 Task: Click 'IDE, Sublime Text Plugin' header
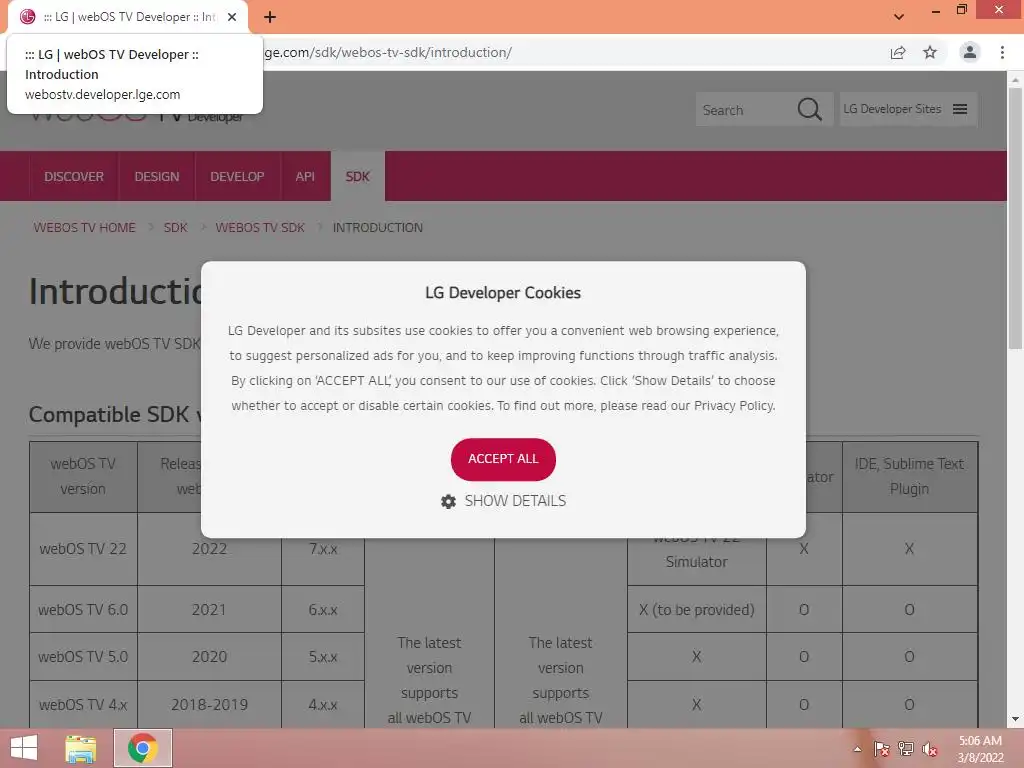click(x=909, y=476)
